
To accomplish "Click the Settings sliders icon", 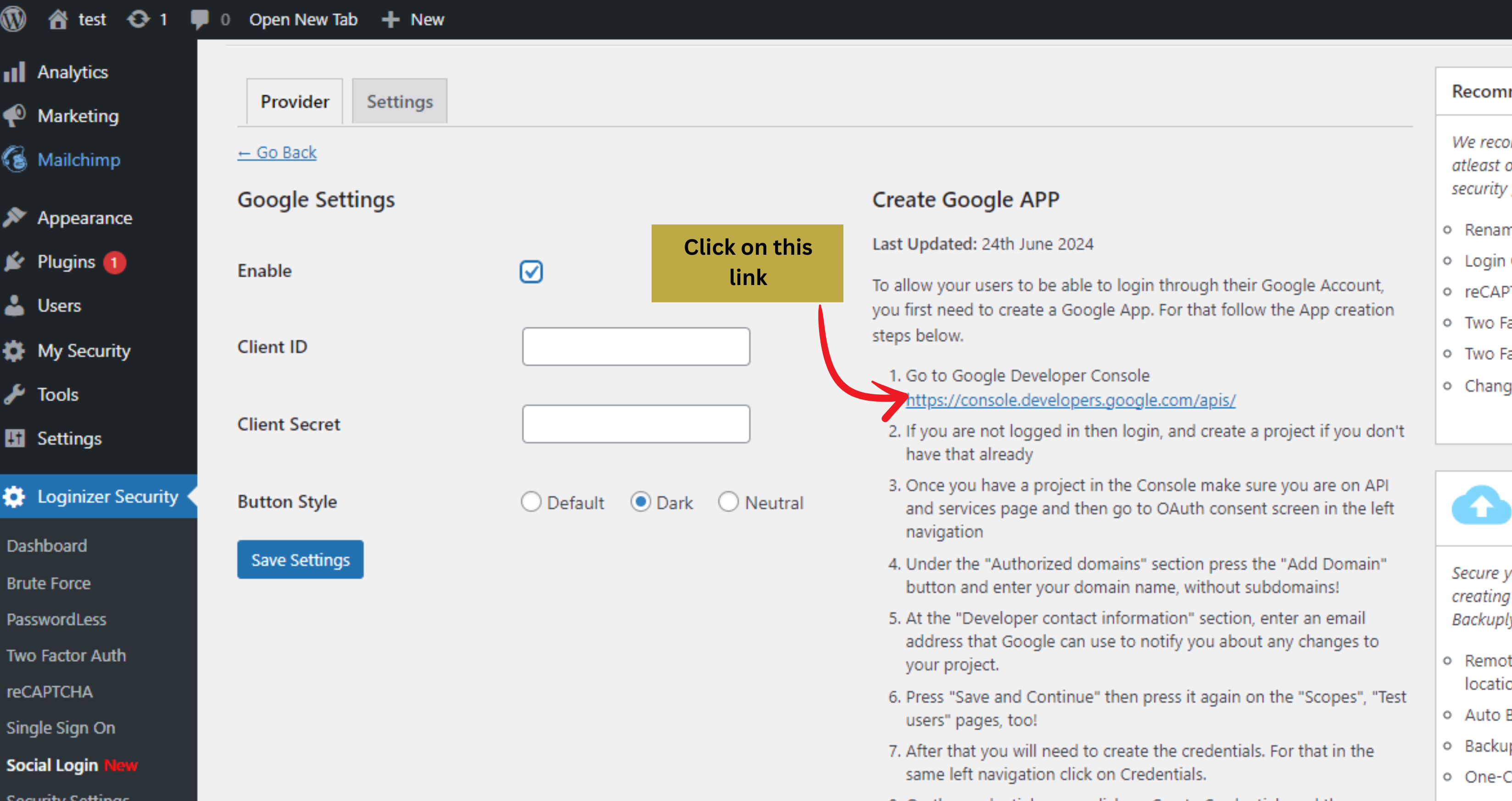I will [14, 438].
